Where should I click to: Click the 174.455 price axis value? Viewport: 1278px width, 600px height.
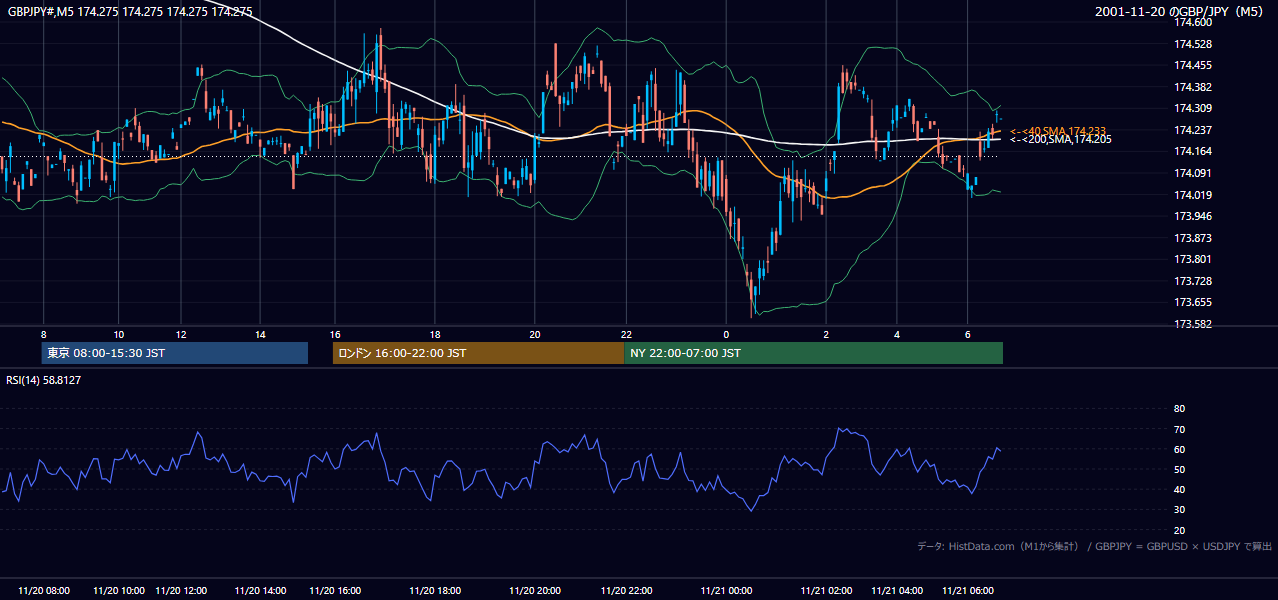pyautogui.click(x=1192, y=65)
